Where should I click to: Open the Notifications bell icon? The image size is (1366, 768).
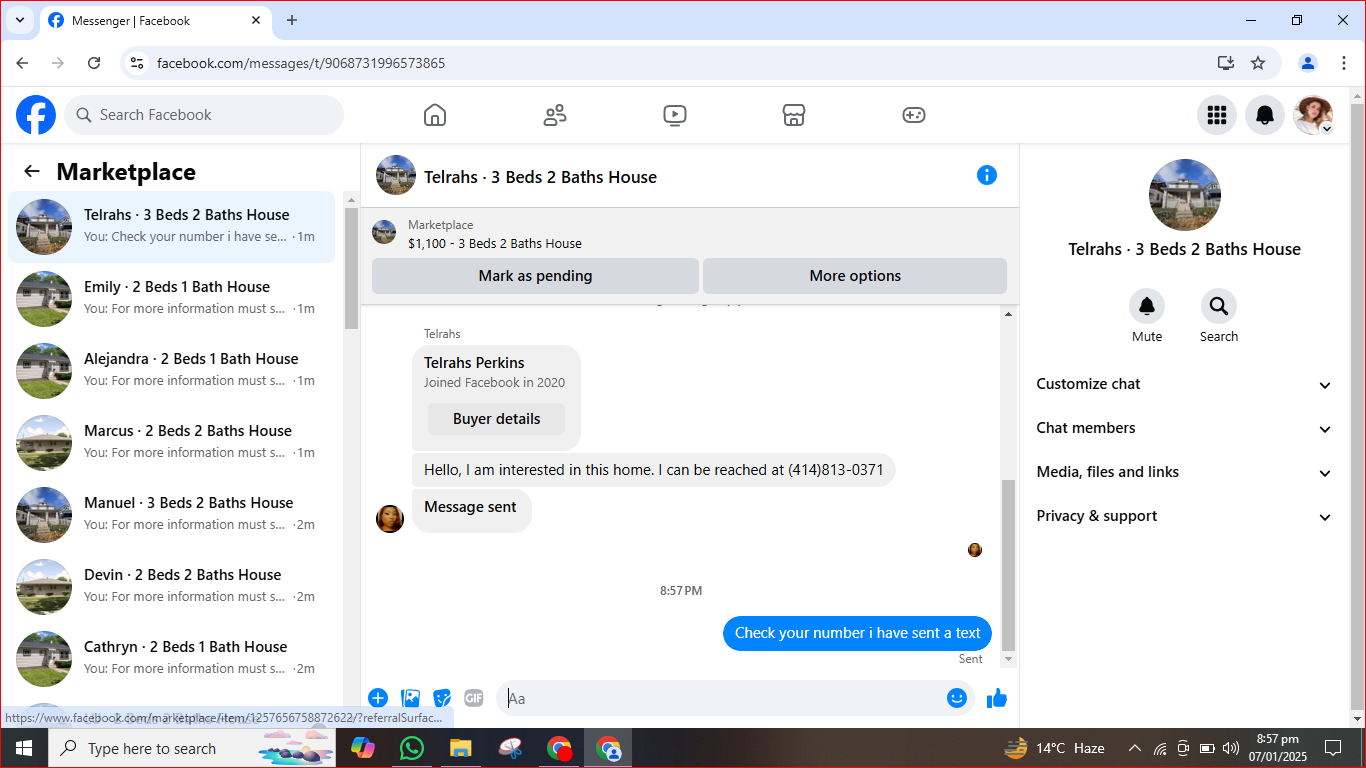pyautogui.click(x=1265, y=115)
